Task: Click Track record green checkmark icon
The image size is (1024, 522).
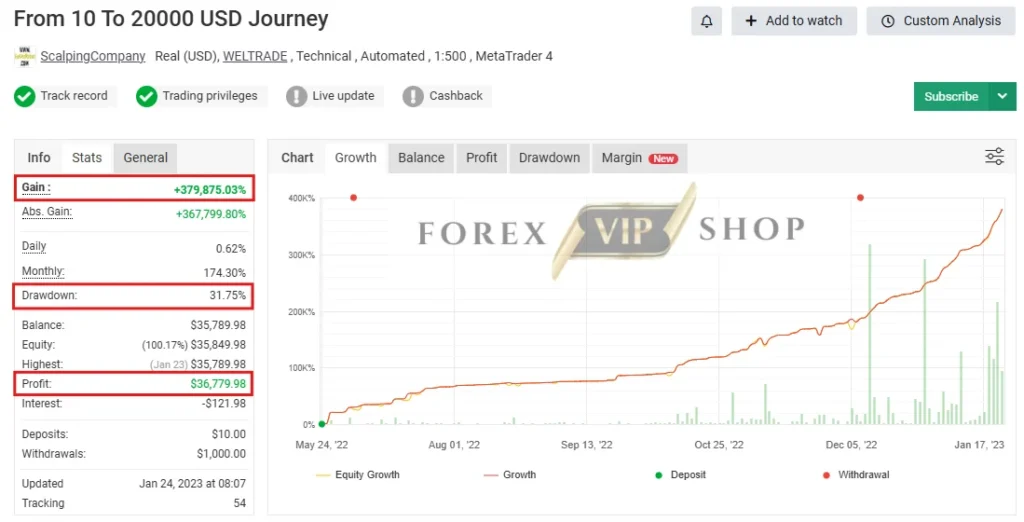Action: [25, 96]
